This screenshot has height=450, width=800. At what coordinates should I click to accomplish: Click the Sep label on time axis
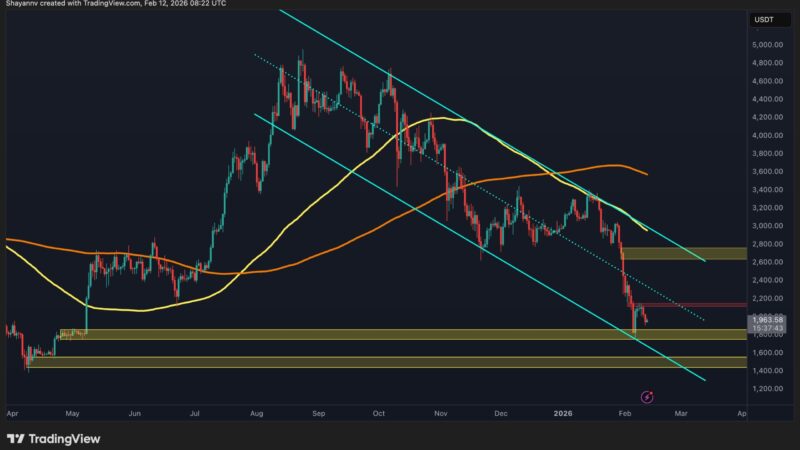coord(318,413)
